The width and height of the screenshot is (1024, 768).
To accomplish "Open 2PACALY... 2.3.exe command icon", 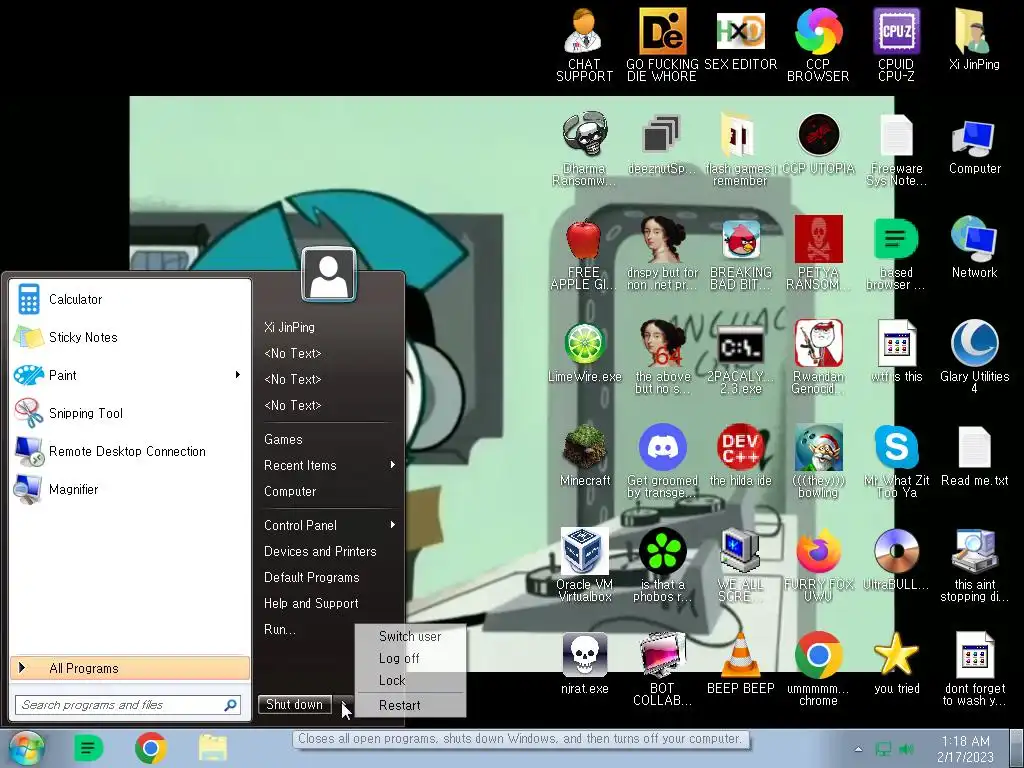I will (740, 358).
